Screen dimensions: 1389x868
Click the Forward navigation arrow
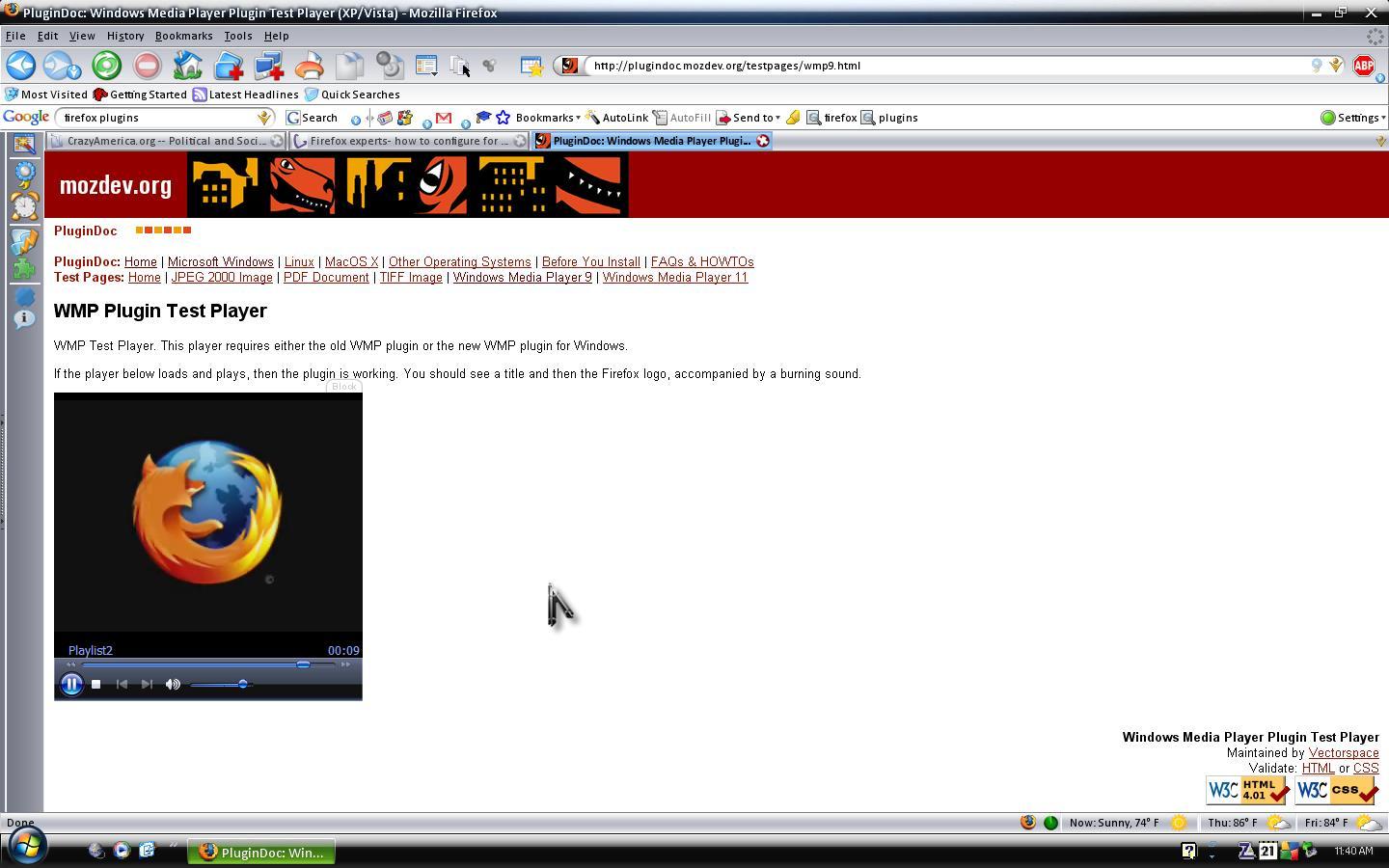pyautogui.click(x=57, y=66)
